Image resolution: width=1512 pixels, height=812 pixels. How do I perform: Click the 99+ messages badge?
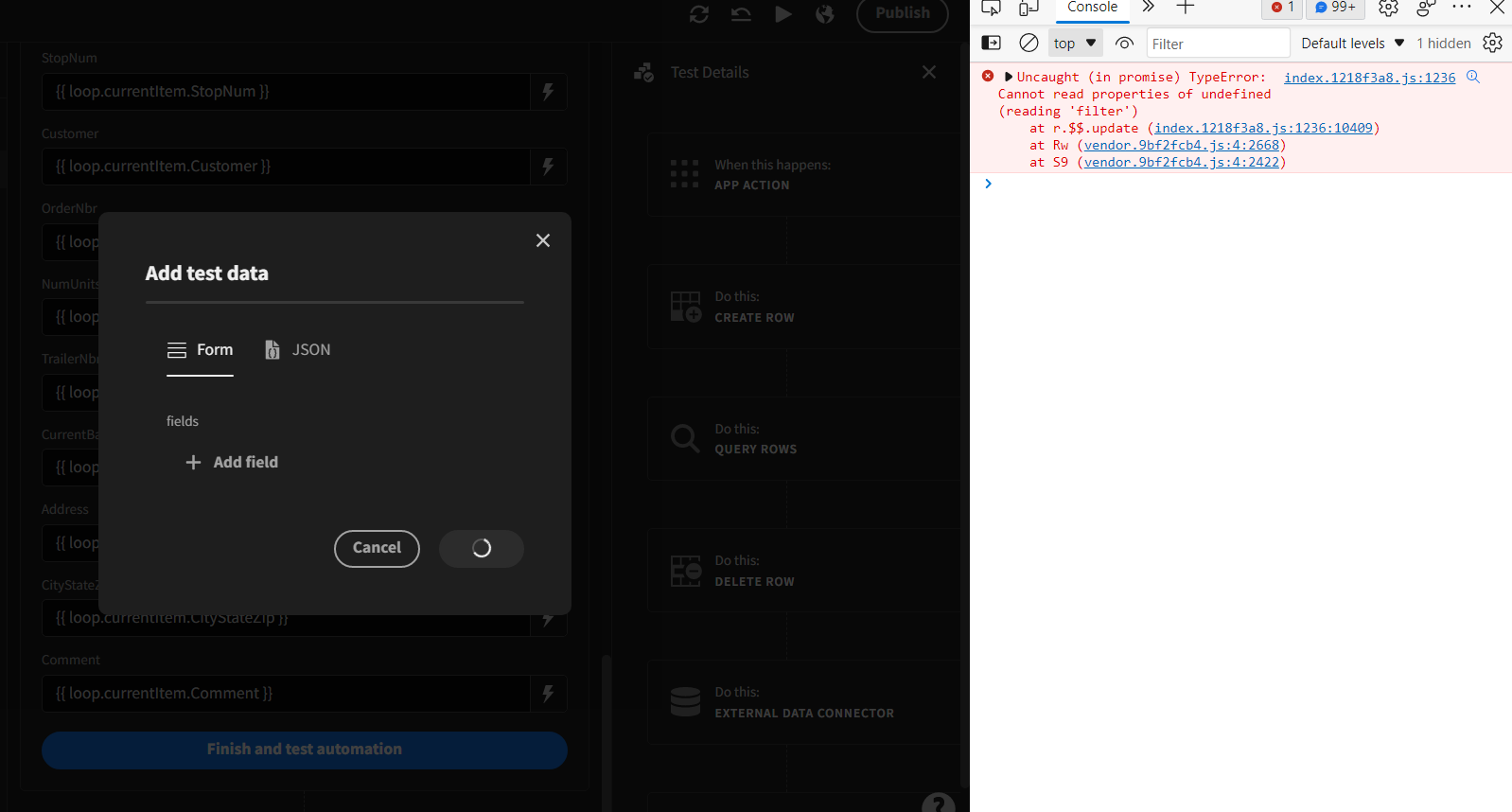[x=1335, y=8]
